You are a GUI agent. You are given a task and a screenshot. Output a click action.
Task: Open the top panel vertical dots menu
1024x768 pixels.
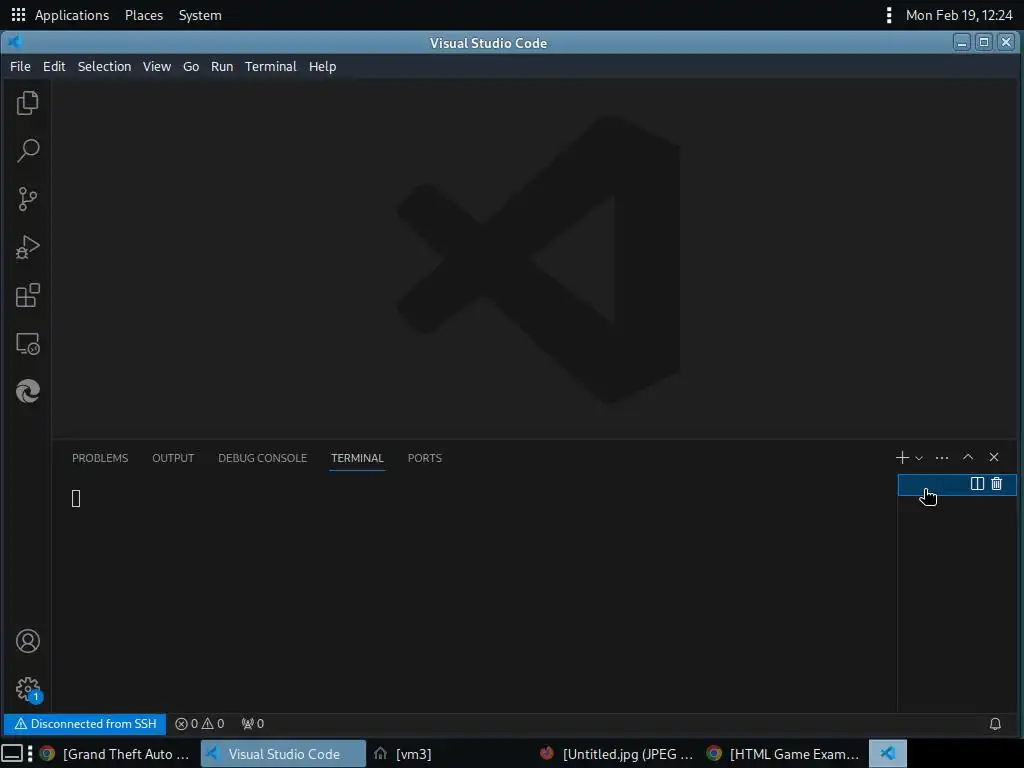click(x=888, y=15)
